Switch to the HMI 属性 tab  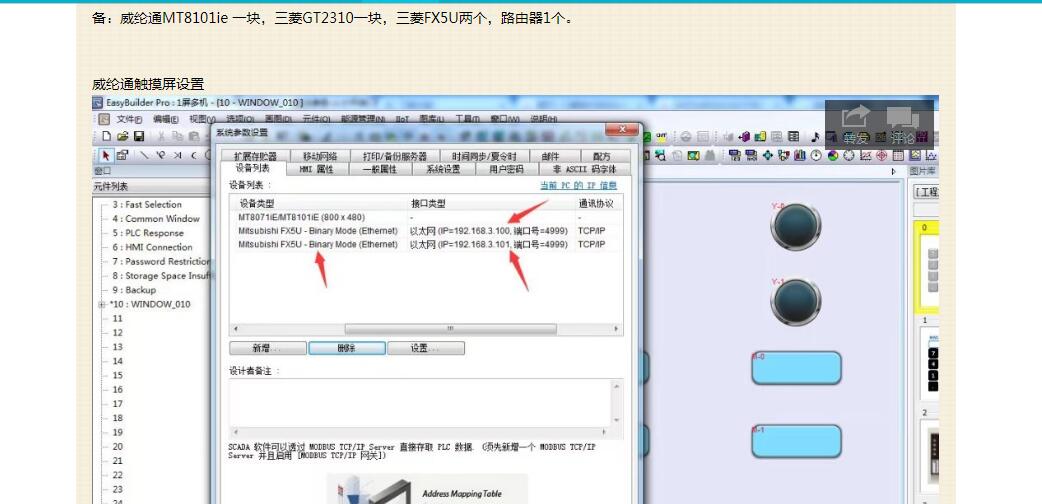316,169
